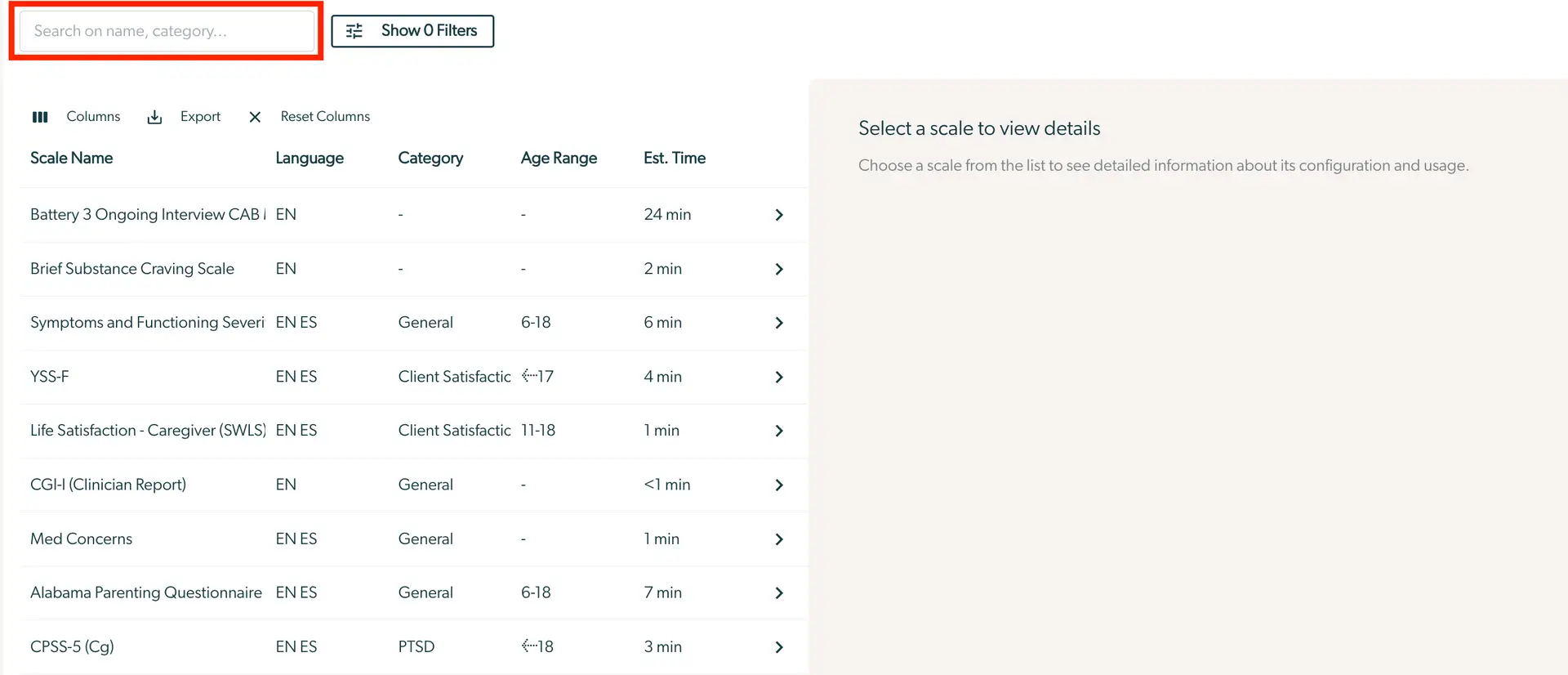The image size is (1568, 675).
Task: Click YSS-F EN ES language cell
Action: pyautogui.click(x=296, y=377)
